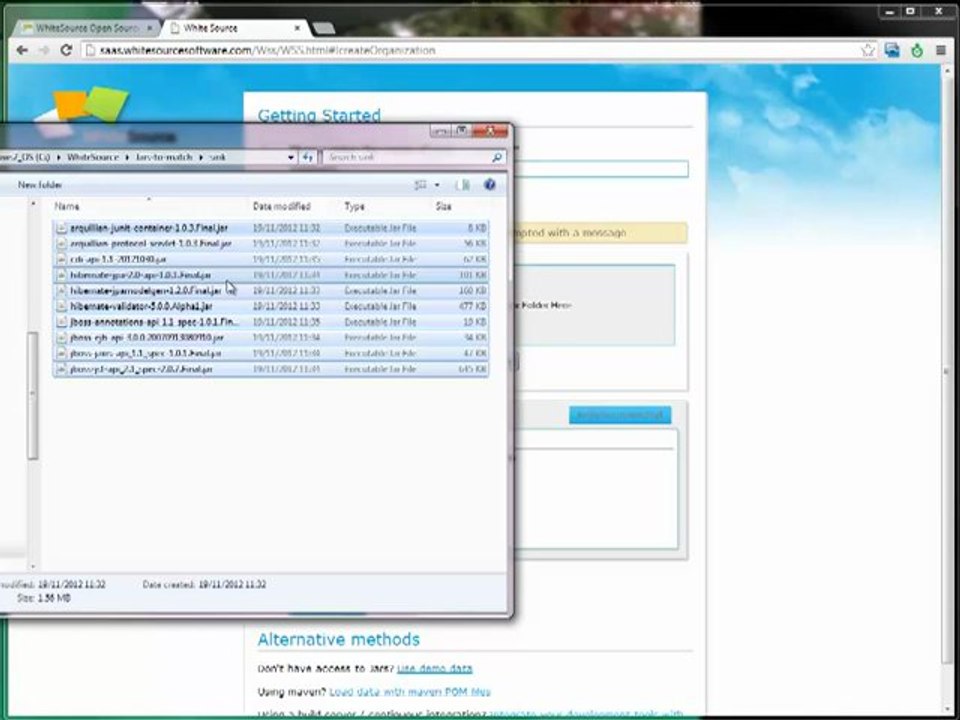Image resolution: width=960 pixels, height=720 pixels.
Task: Click the browser forward arrow
Action: (x=44, y=50)
